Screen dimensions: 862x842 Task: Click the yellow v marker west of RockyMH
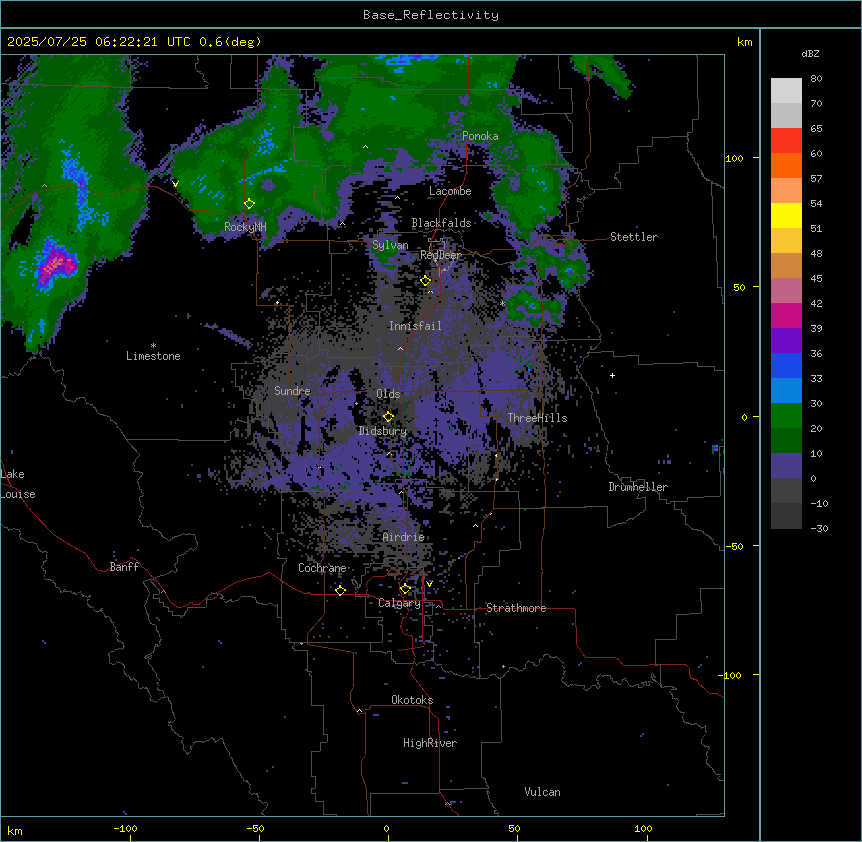[175, 184]
